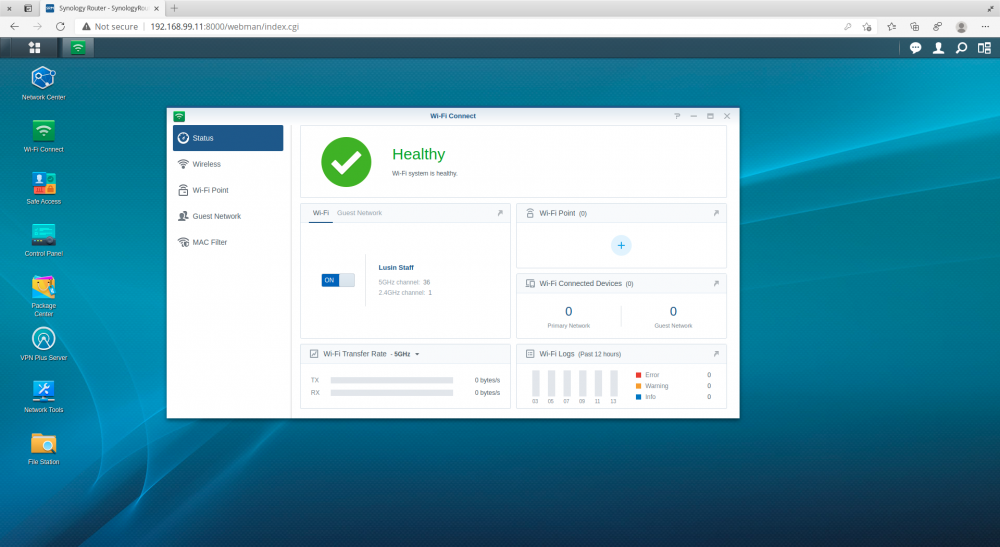Add page to browser favorites star
The width and height of the screenshot is (1000, 547).
(x=867, y=27)
